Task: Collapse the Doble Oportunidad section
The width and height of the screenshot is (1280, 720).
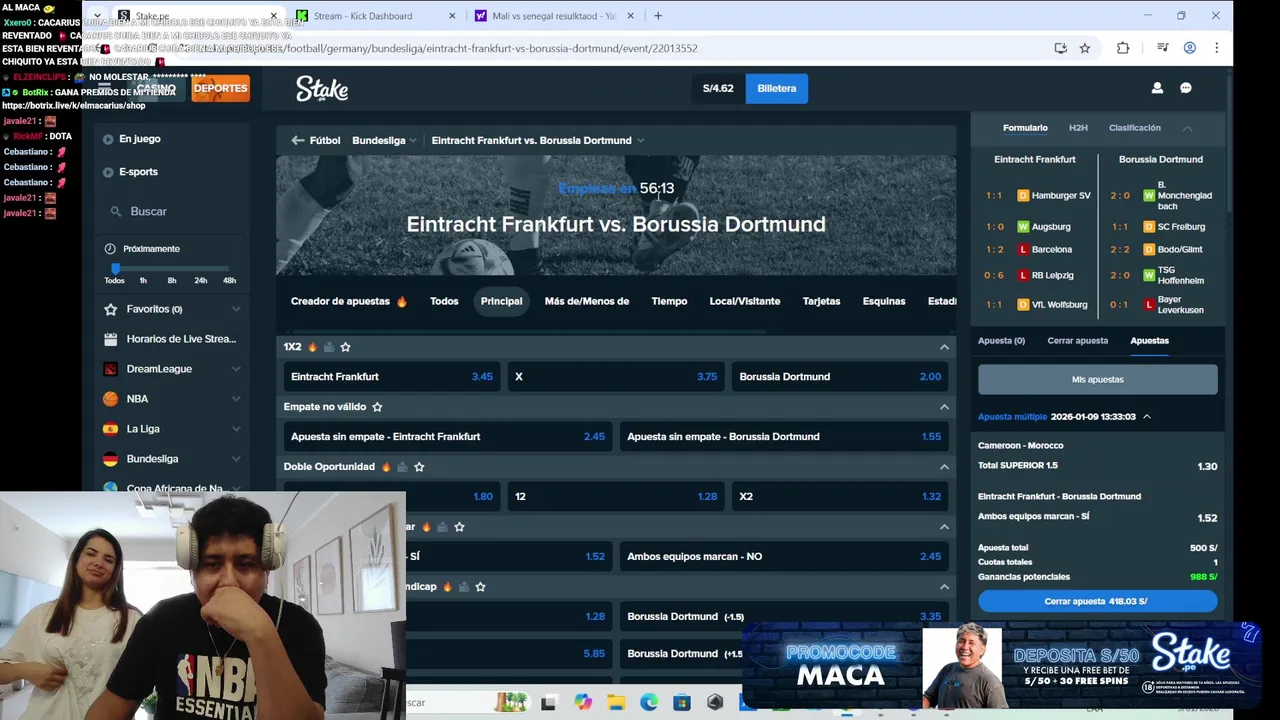Action: coord(944,467)
